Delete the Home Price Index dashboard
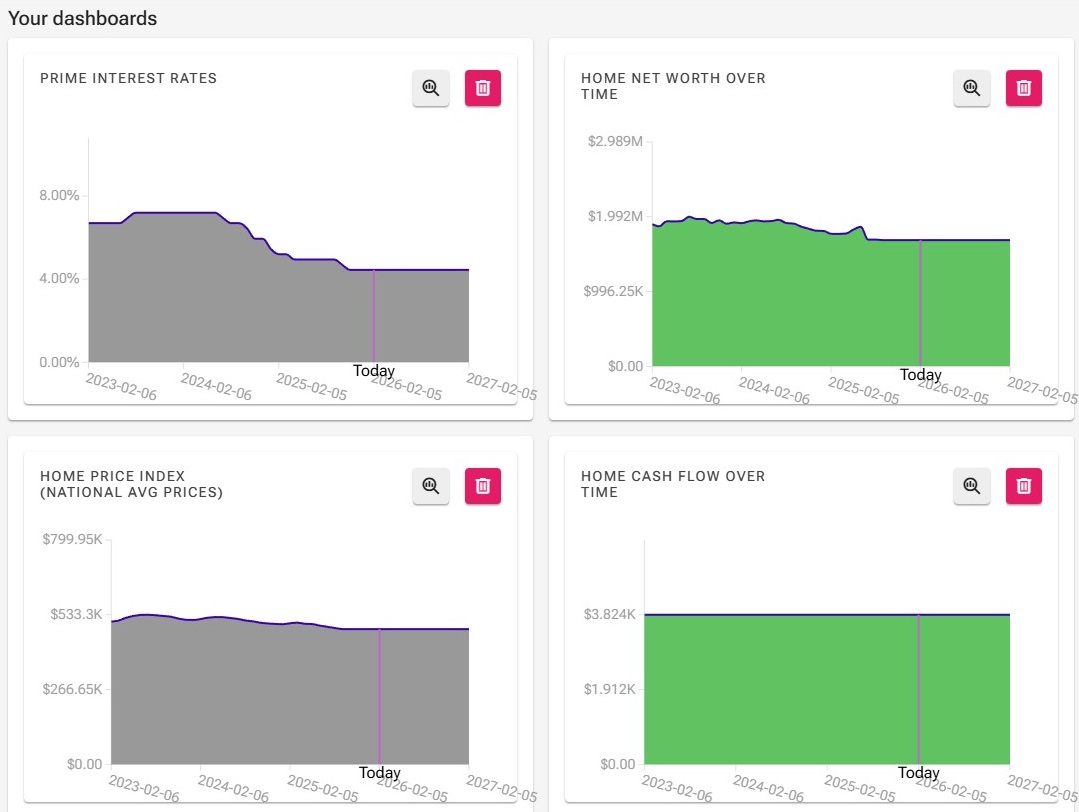Viewport: 1079px width, 812px height. pos(483,486)
